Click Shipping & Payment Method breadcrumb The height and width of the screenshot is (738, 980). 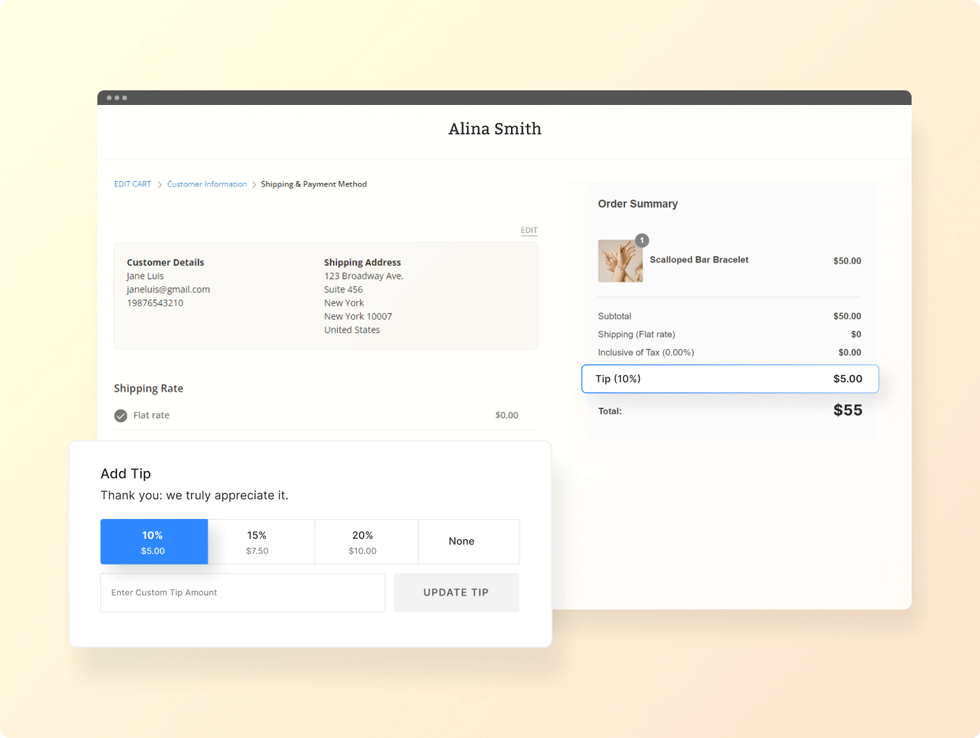point(314,184)
